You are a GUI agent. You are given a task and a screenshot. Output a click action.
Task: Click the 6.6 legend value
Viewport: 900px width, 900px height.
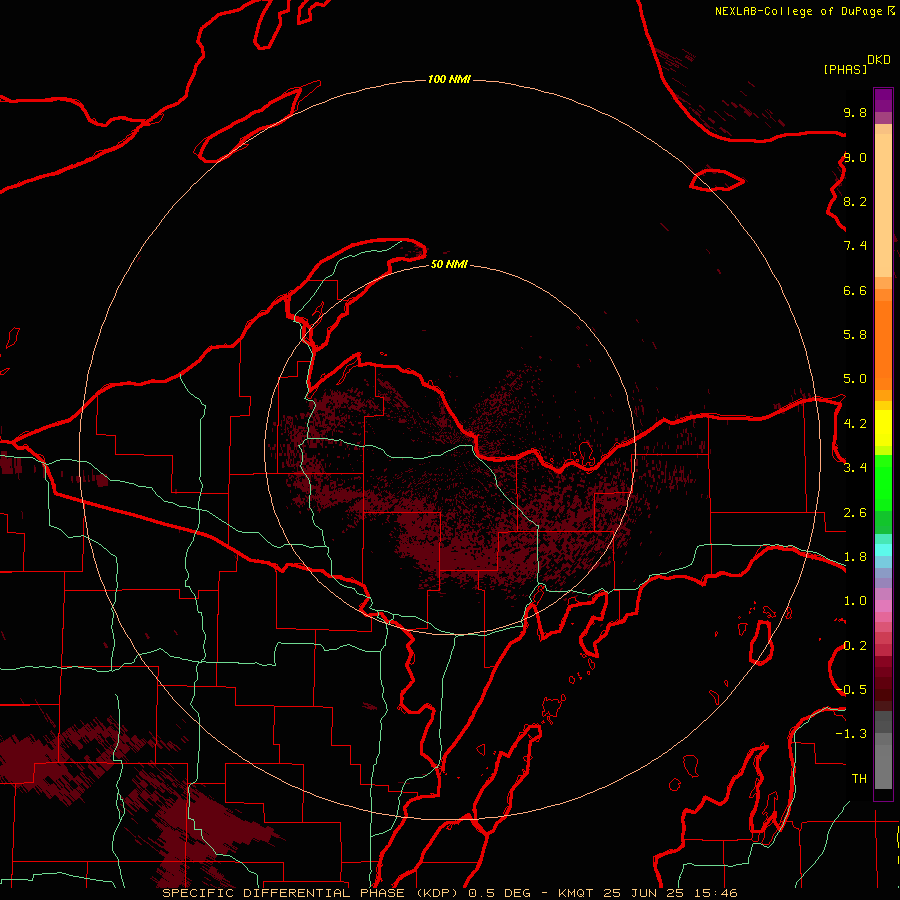pos(855,290)
